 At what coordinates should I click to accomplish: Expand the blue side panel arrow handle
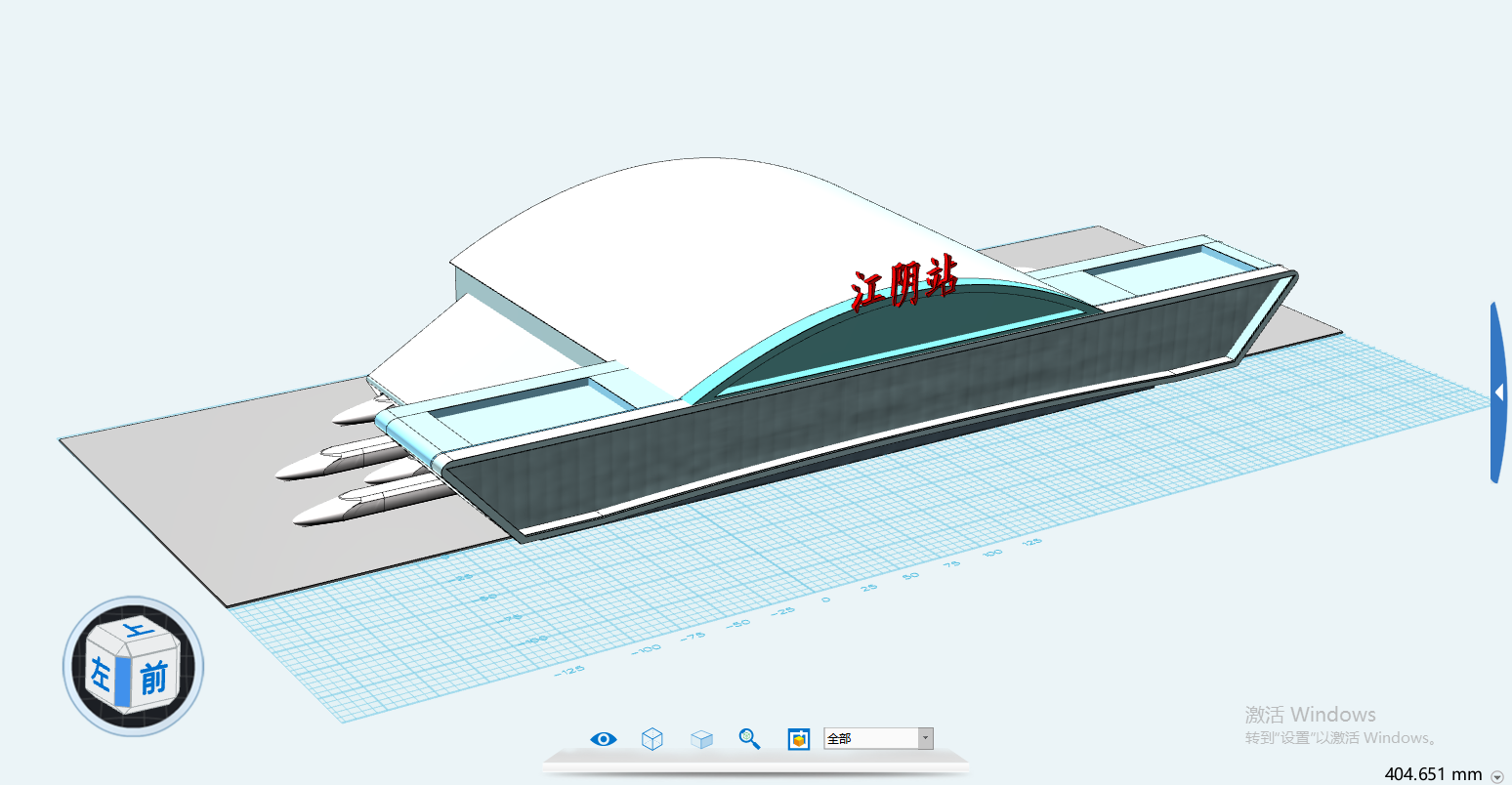pyautogui.click(x=1498, y=392)
